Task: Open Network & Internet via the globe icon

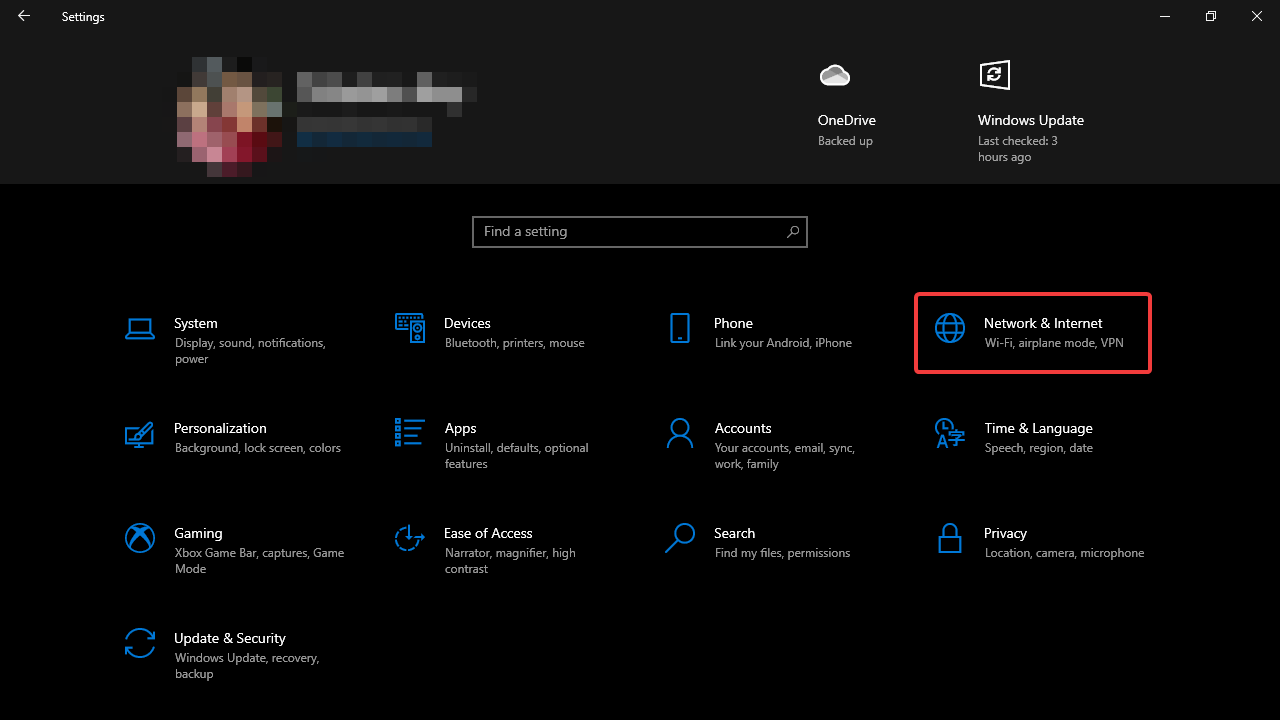Action: coord(950,328)
